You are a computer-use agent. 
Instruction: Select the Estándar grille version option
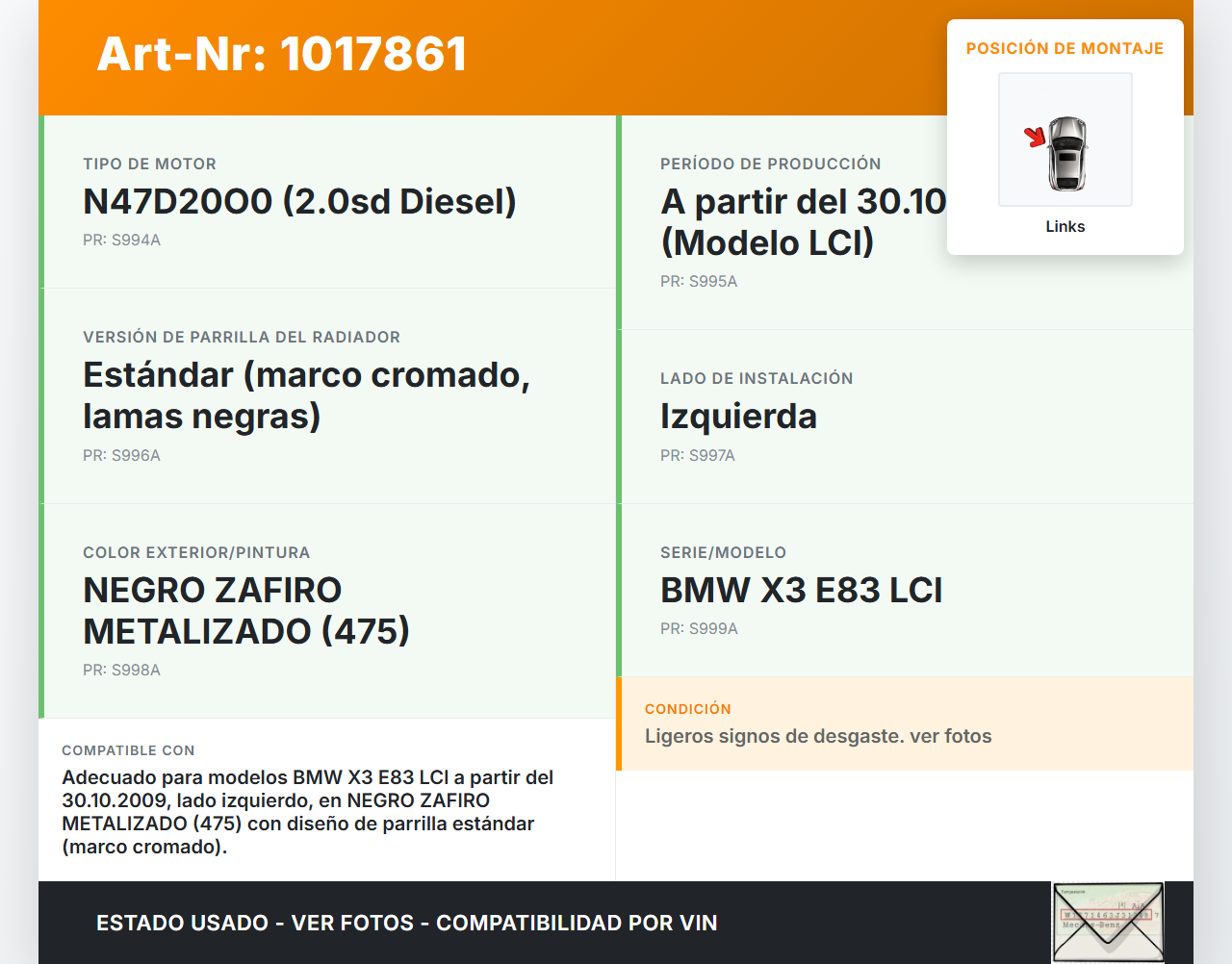click(308, 394)
